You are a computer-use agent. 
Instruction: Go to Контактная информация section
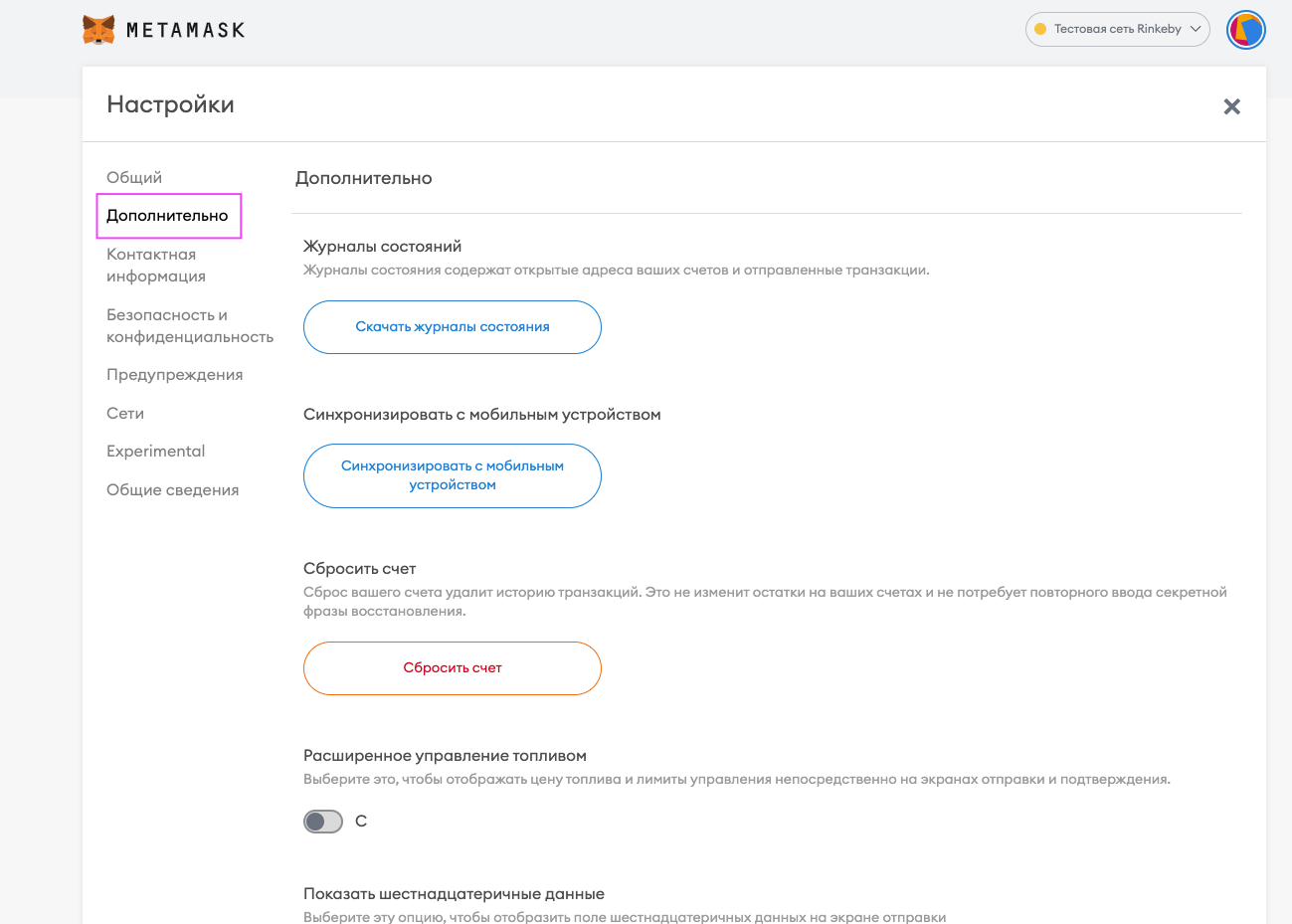coord(156,266)
